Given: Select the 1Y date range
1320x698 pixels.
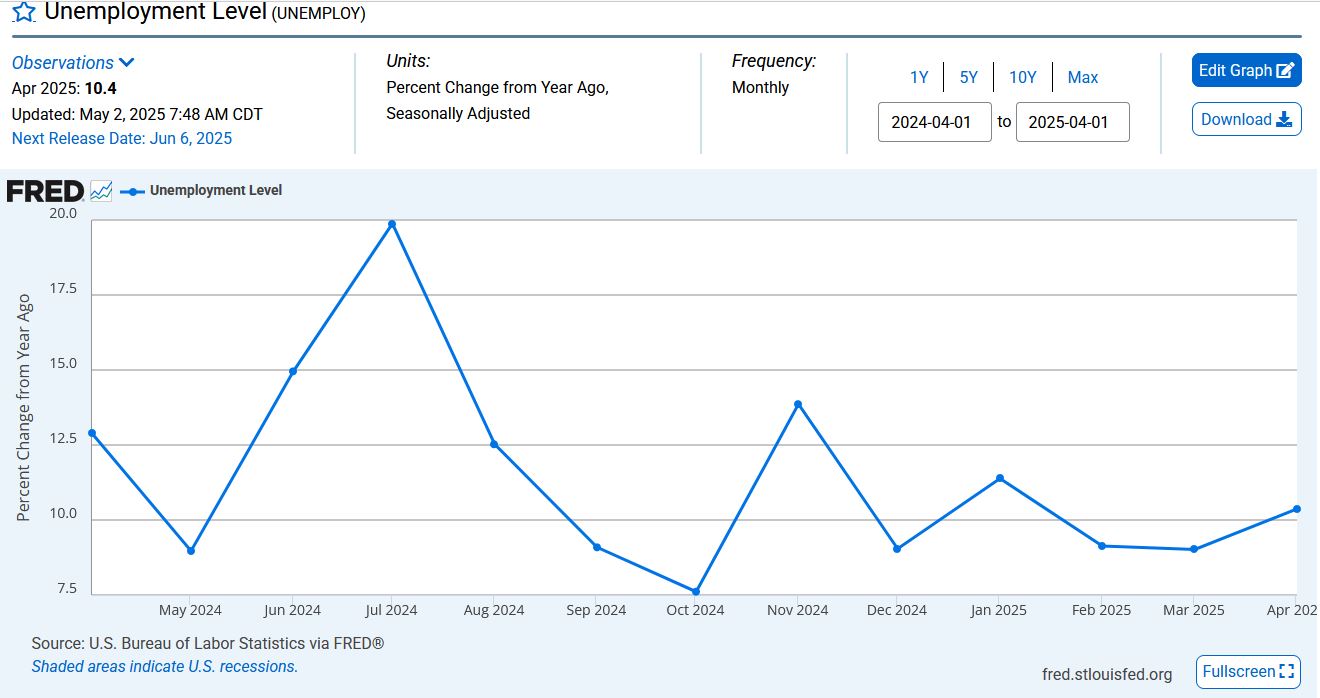Looking at the screenshot, I should 919,77.
